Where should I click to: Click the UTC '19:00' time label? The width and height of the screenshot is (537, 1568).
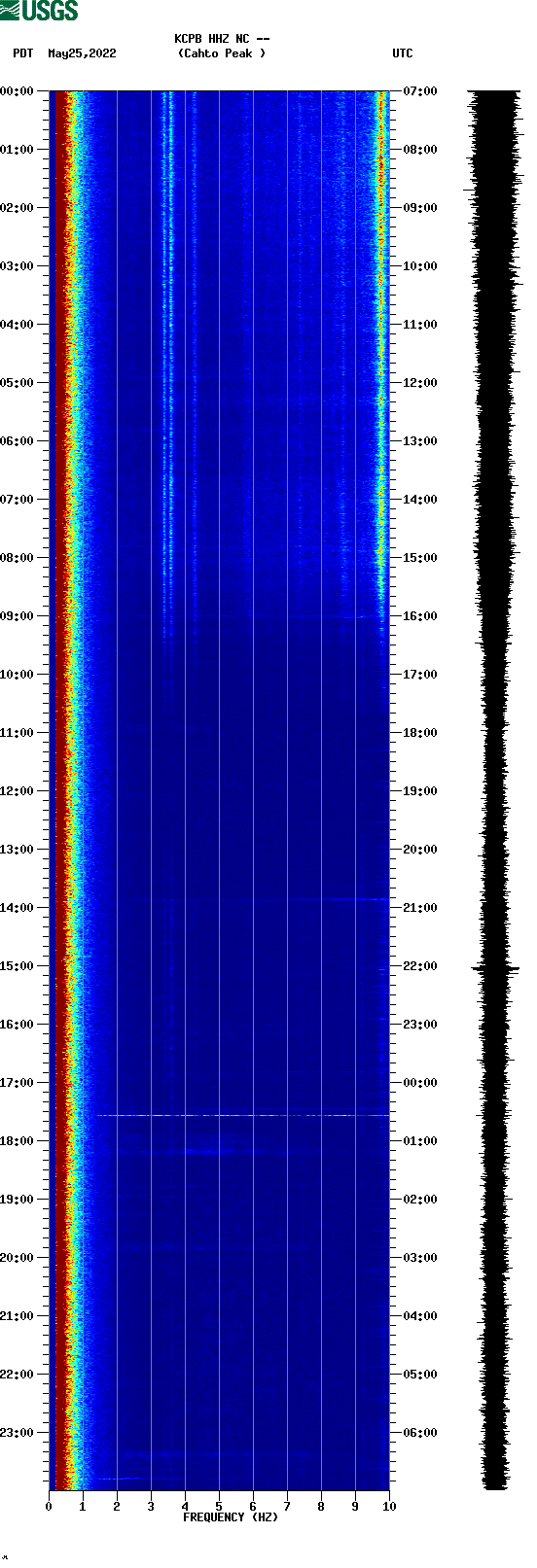click(420, 791)
